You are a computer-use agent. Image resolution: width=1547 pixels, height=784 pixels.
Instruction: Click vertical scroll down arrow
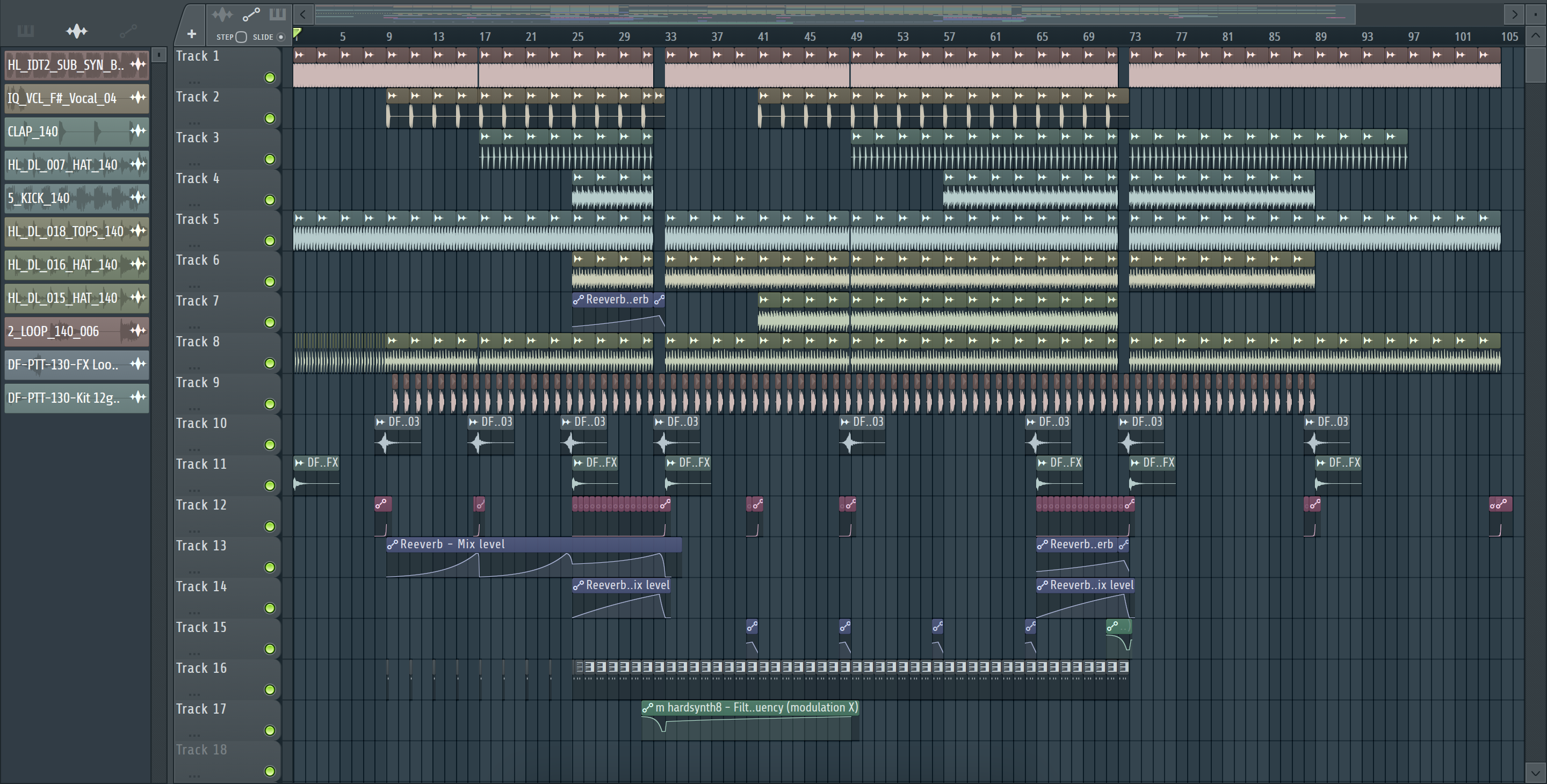click(1535, 773)
